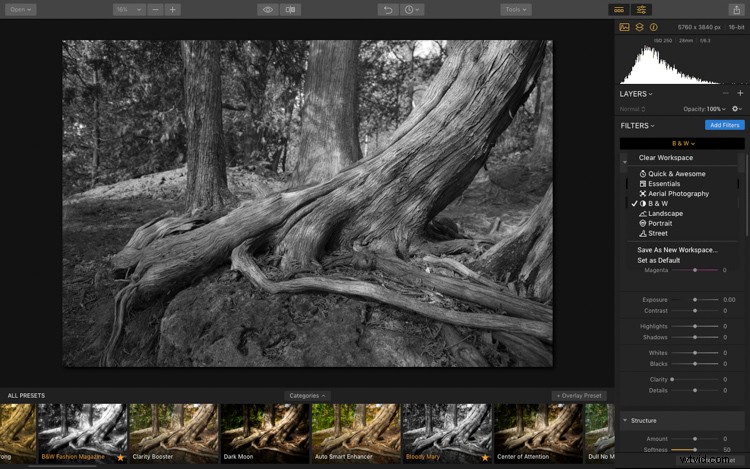
Task: Change layer Opacity 100% dropdown
Action: click(704, 109)
